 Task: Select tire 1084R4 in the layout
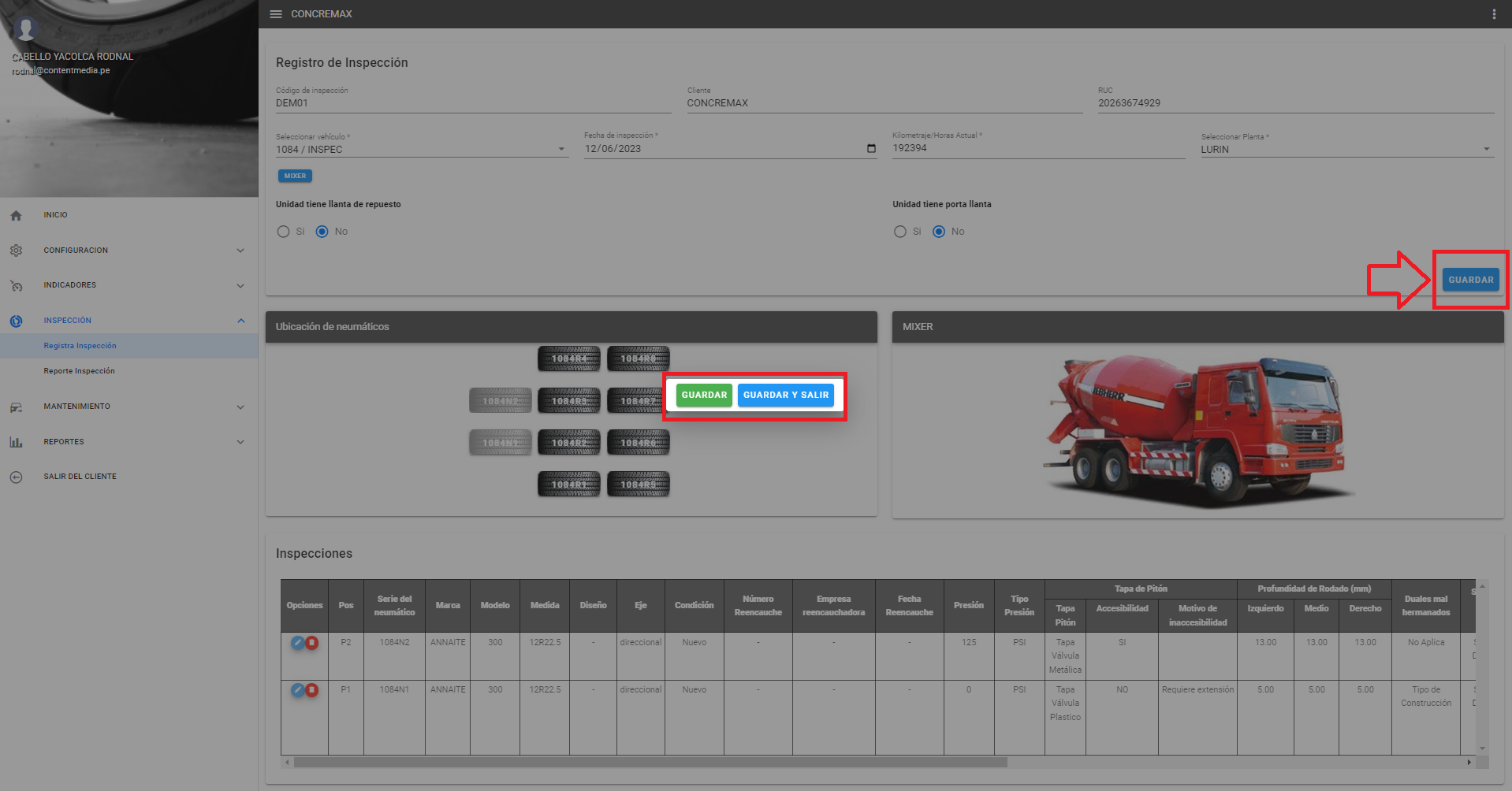pos(568,358)
